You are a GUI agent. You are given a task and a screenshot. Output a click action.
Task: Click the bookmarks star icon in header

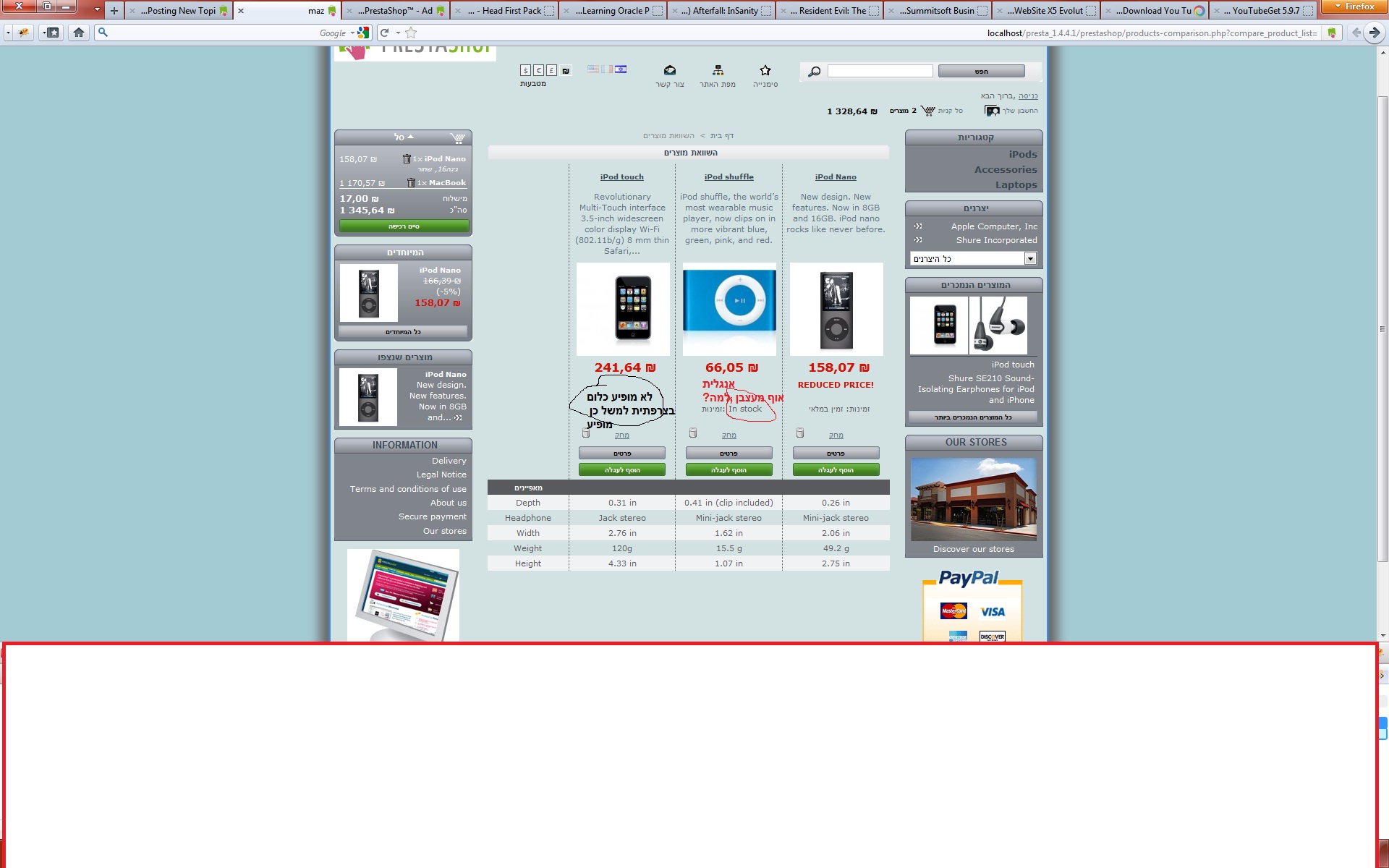[765, 70]
